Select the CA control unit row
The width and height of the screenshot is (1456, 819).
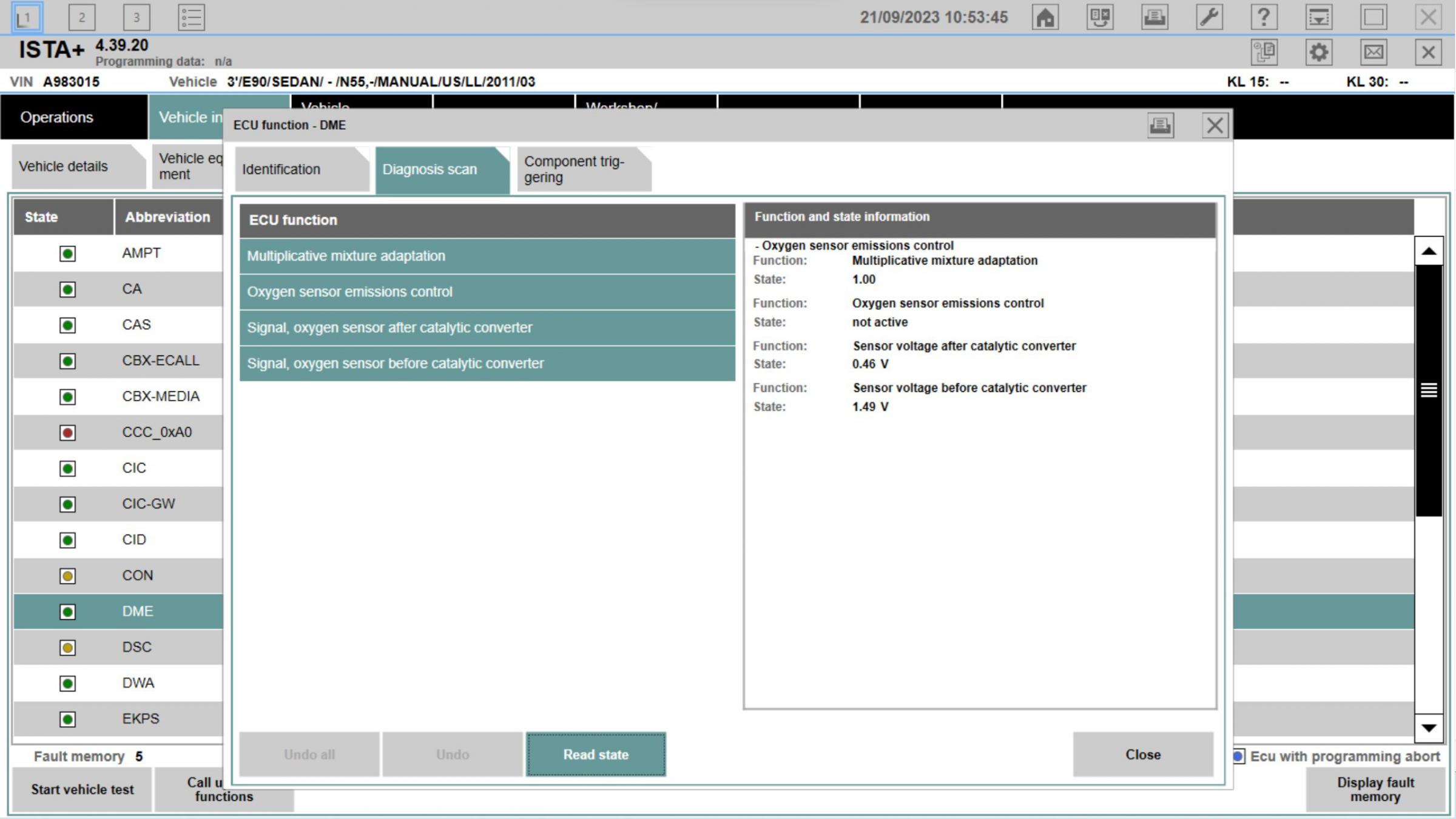(x=118, y=289)
